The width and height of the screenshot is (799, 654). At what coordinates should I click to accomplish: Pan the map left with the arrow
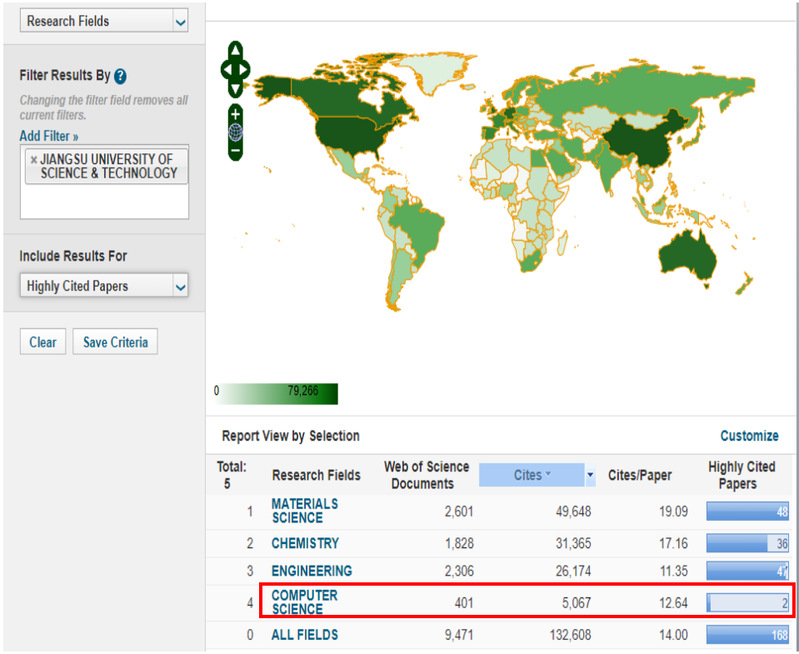[x=225, y=70]
